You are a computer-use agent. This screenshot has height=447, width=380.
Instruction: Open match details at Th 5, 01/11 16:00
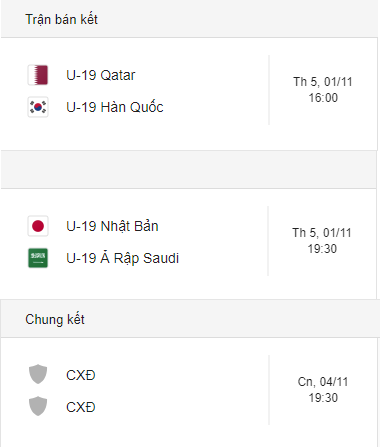323,90
